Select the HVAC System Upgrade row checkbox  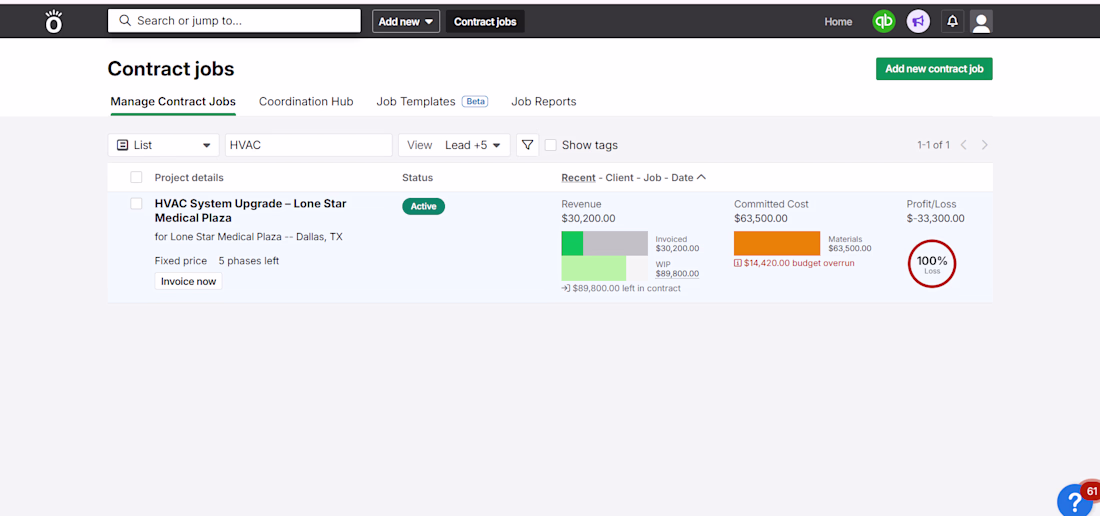pyautogui.click(x=136, y=203)
